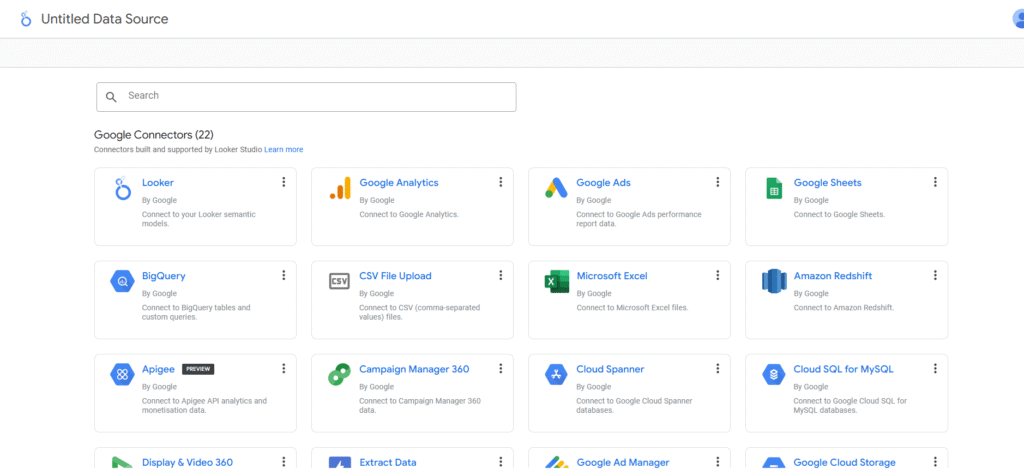Click the BigQuery hexagon icon
Screen dimensions: 1024x469
121,282
